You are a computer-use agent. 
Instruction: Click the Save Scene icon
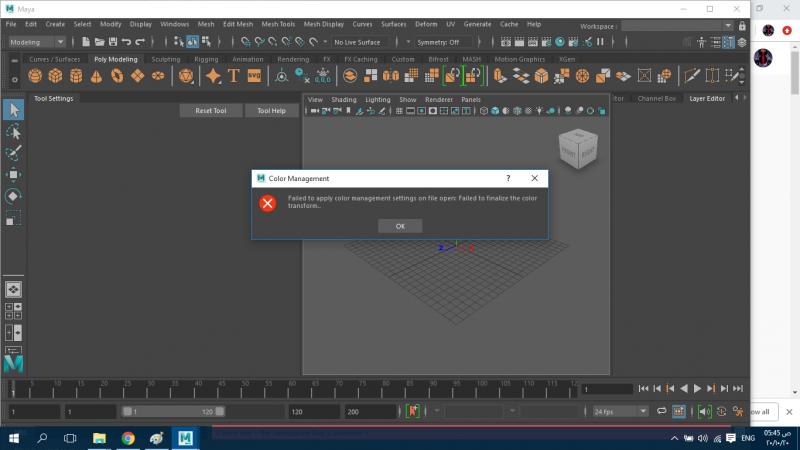[113, 42]
